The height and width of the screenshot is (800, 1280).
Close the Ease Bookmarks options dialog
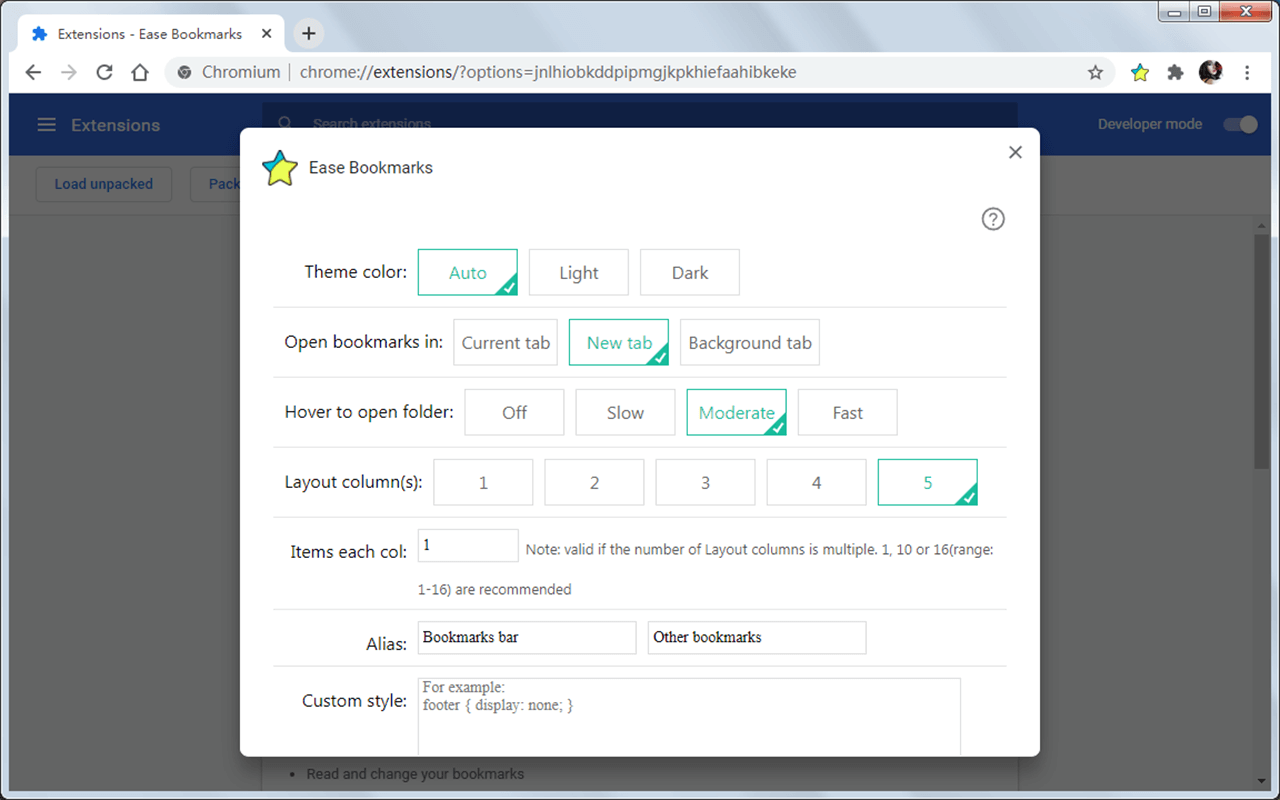tap(1015, 152)
